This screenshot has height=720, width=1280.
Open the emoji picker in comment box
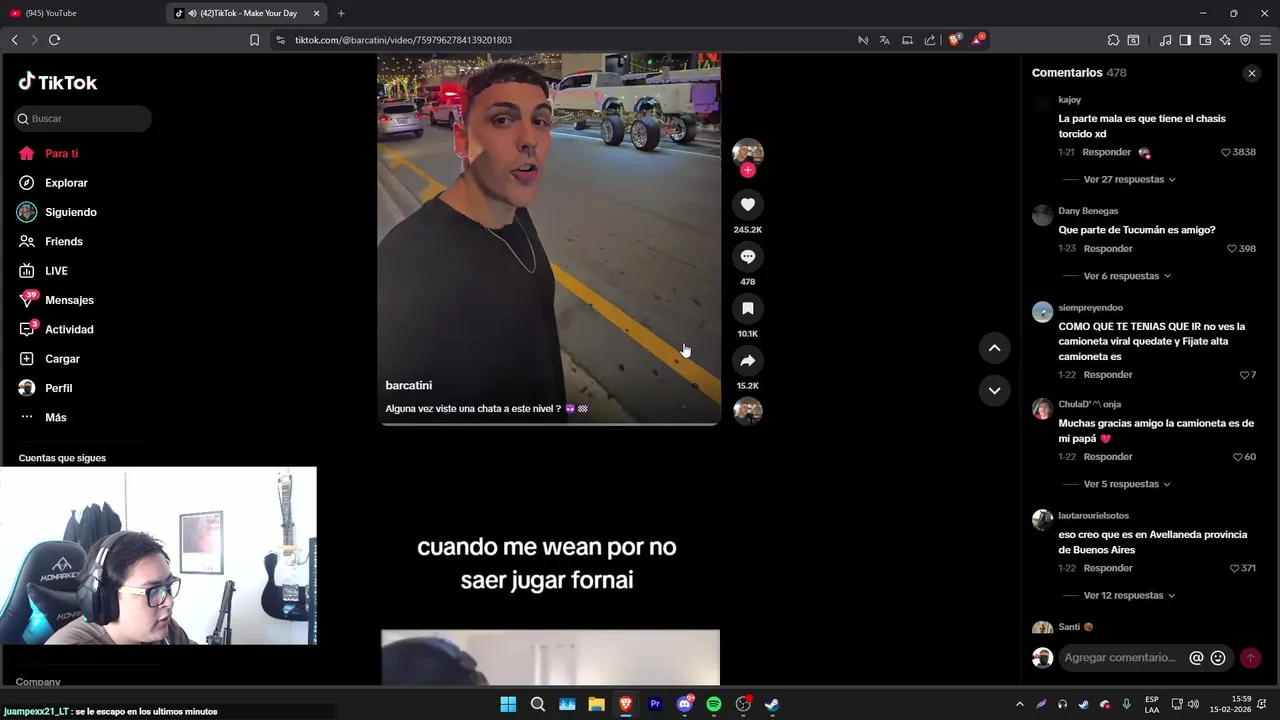1218,658
